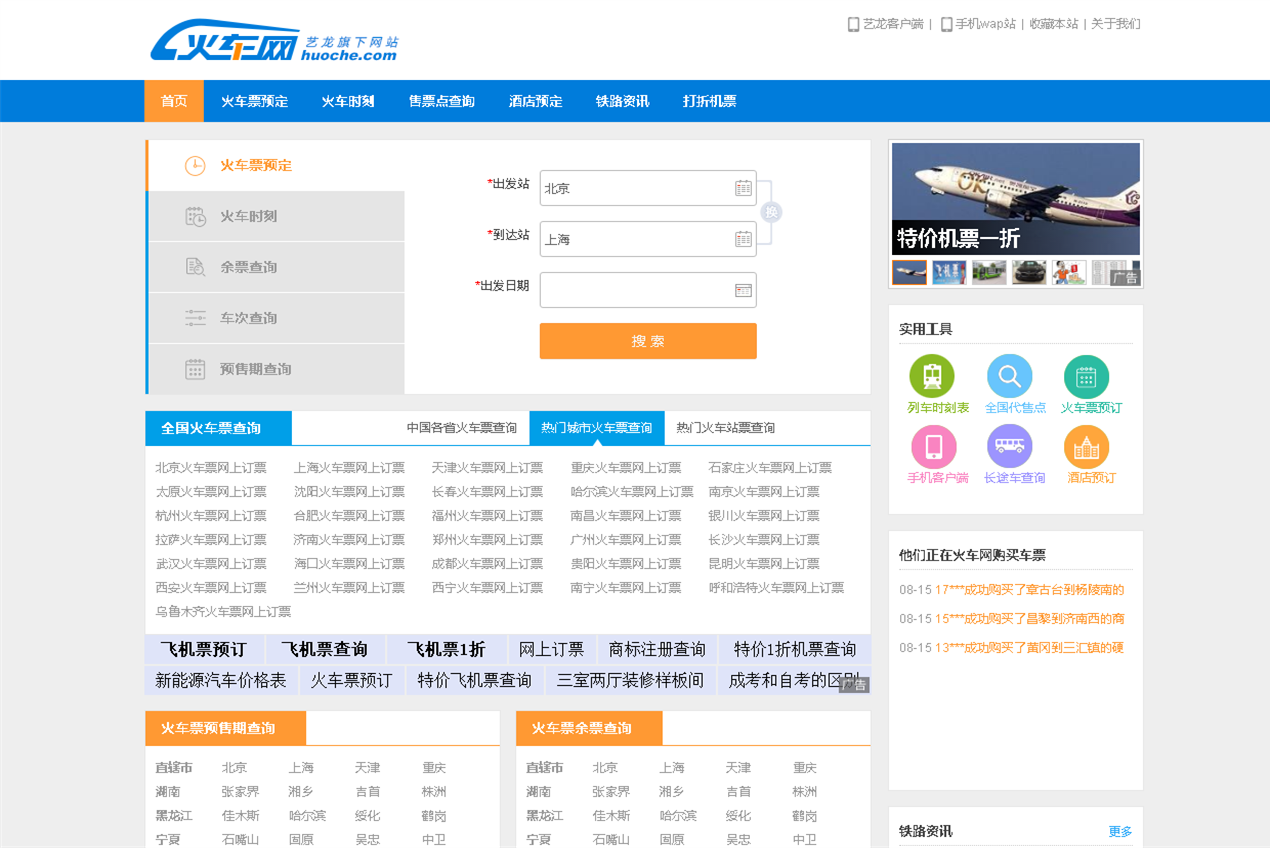Select the fifth banner thumbnail

coord(1069,273)
